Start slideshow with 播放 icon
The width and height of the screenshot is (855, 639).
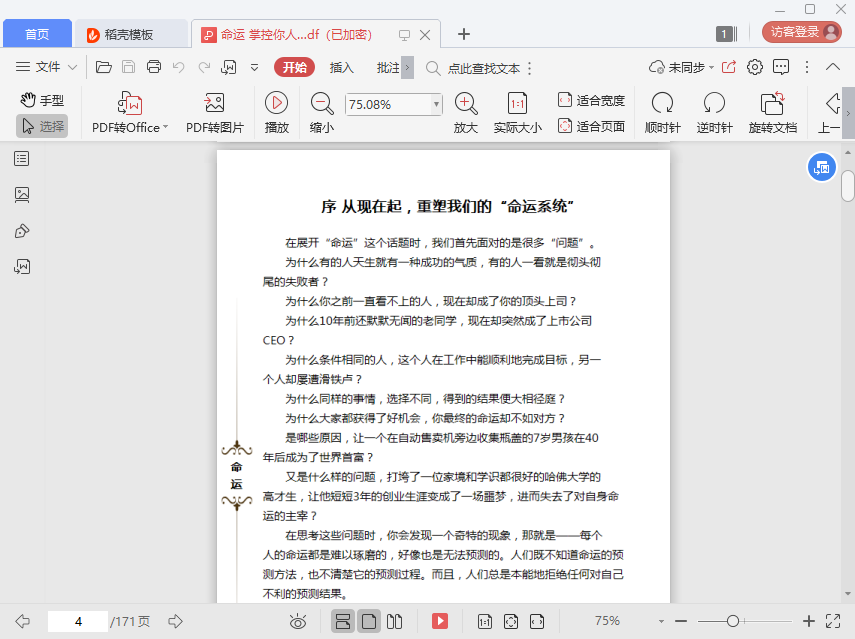[x=276, y=103]
